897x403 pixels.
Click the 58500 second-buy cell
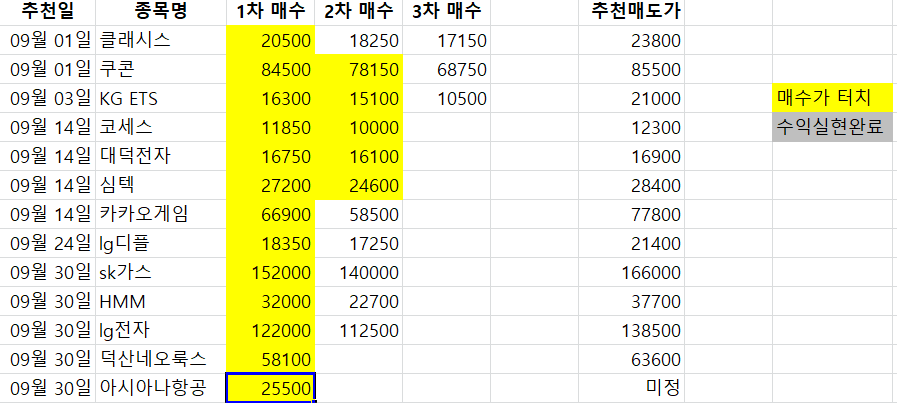click(x=359, y=214)
